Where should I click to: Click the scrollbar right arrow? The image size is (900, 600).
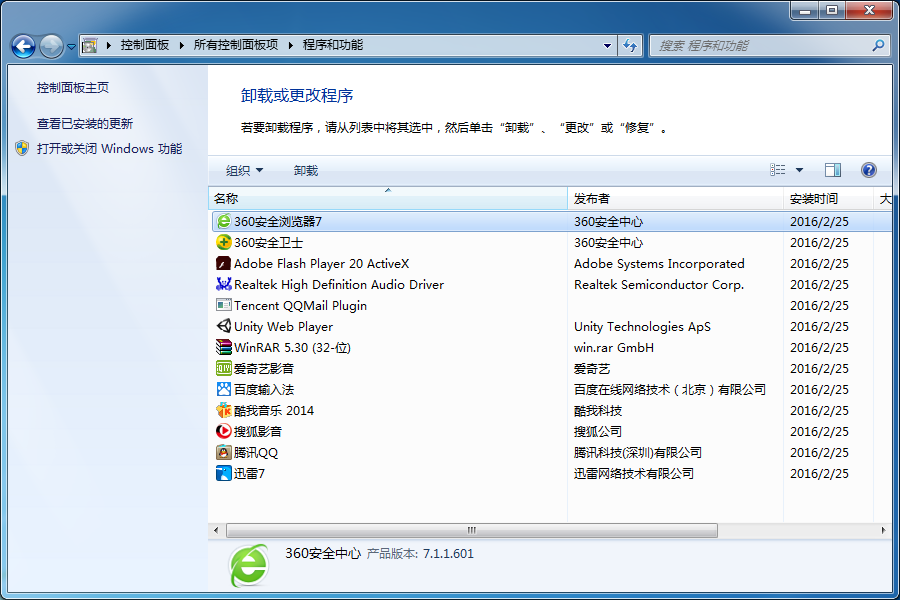(883, 530)
